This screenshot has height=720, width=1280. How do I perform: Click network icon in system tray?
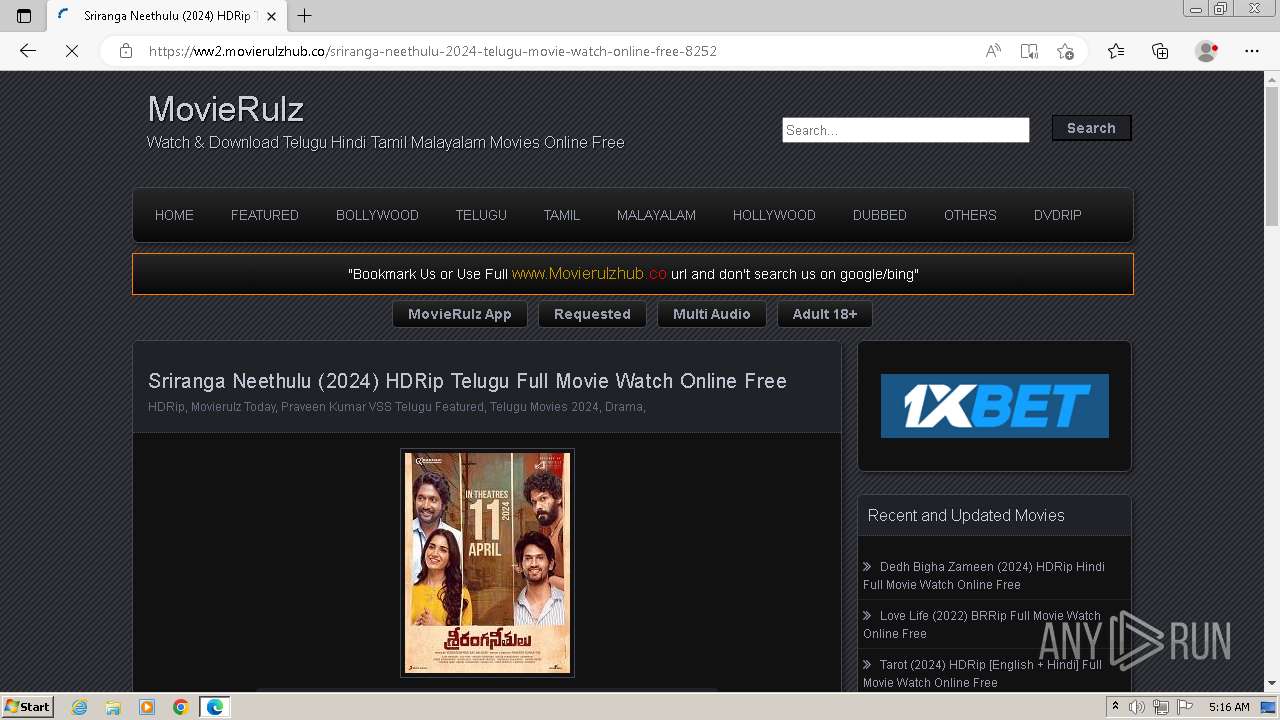pos(1161,707)
